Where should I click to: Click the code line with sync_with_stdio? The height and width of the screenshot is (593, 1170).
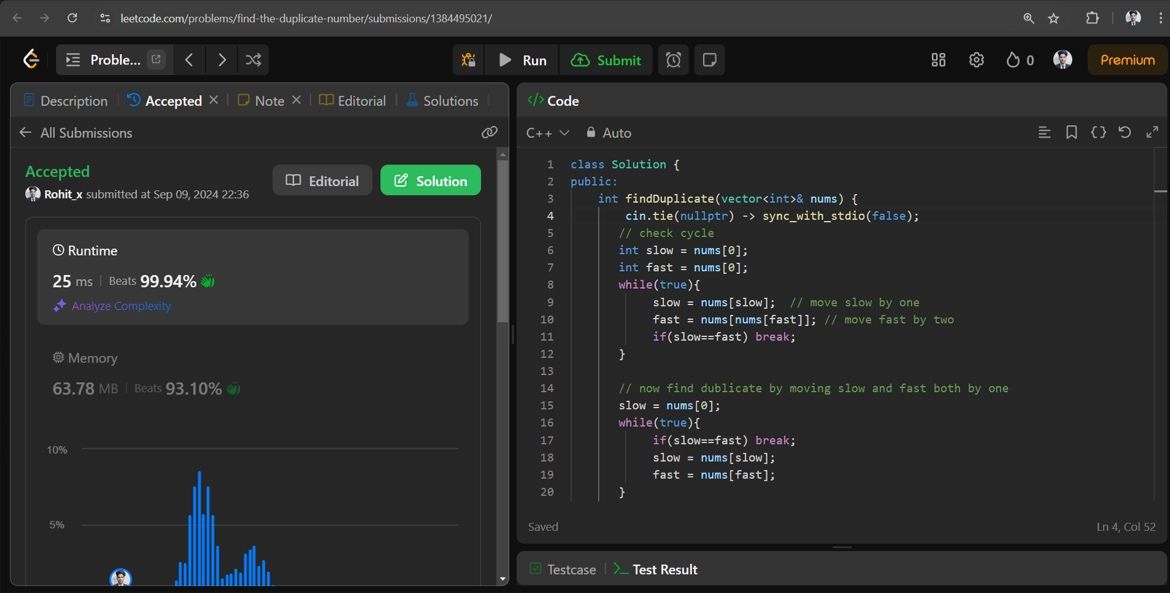pyautogui.click(x=772, y=216)
